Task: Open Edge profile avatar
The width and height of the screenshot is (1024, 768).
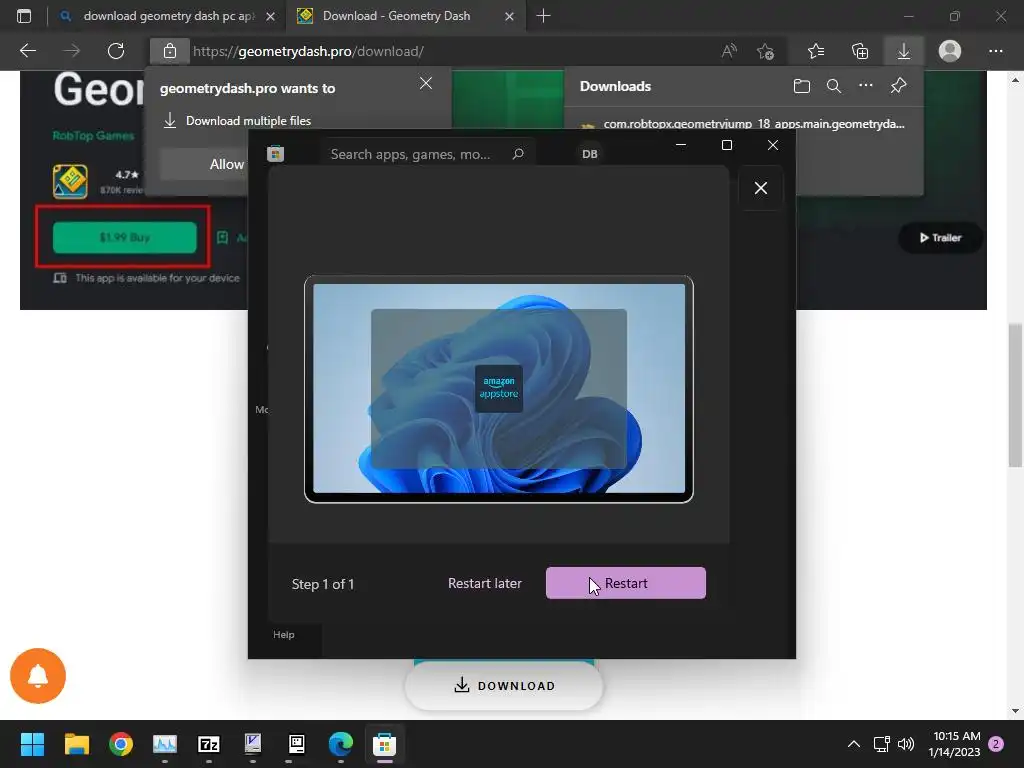Action: pos(950,51)
